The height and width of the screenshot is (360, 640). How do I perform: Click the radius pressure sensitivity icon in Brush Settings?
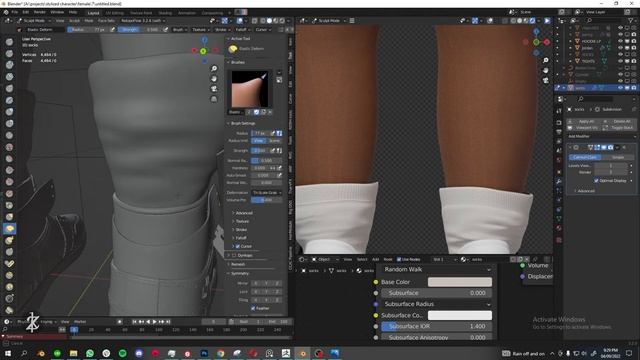pos(273,133)
